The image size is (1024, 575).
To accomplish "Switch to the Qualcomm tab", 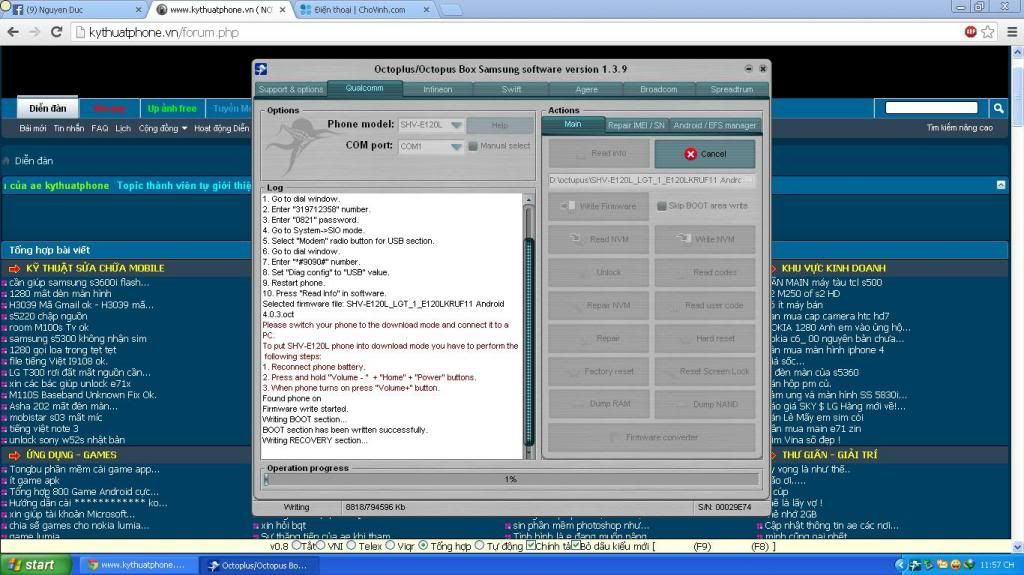I will 364,88.
